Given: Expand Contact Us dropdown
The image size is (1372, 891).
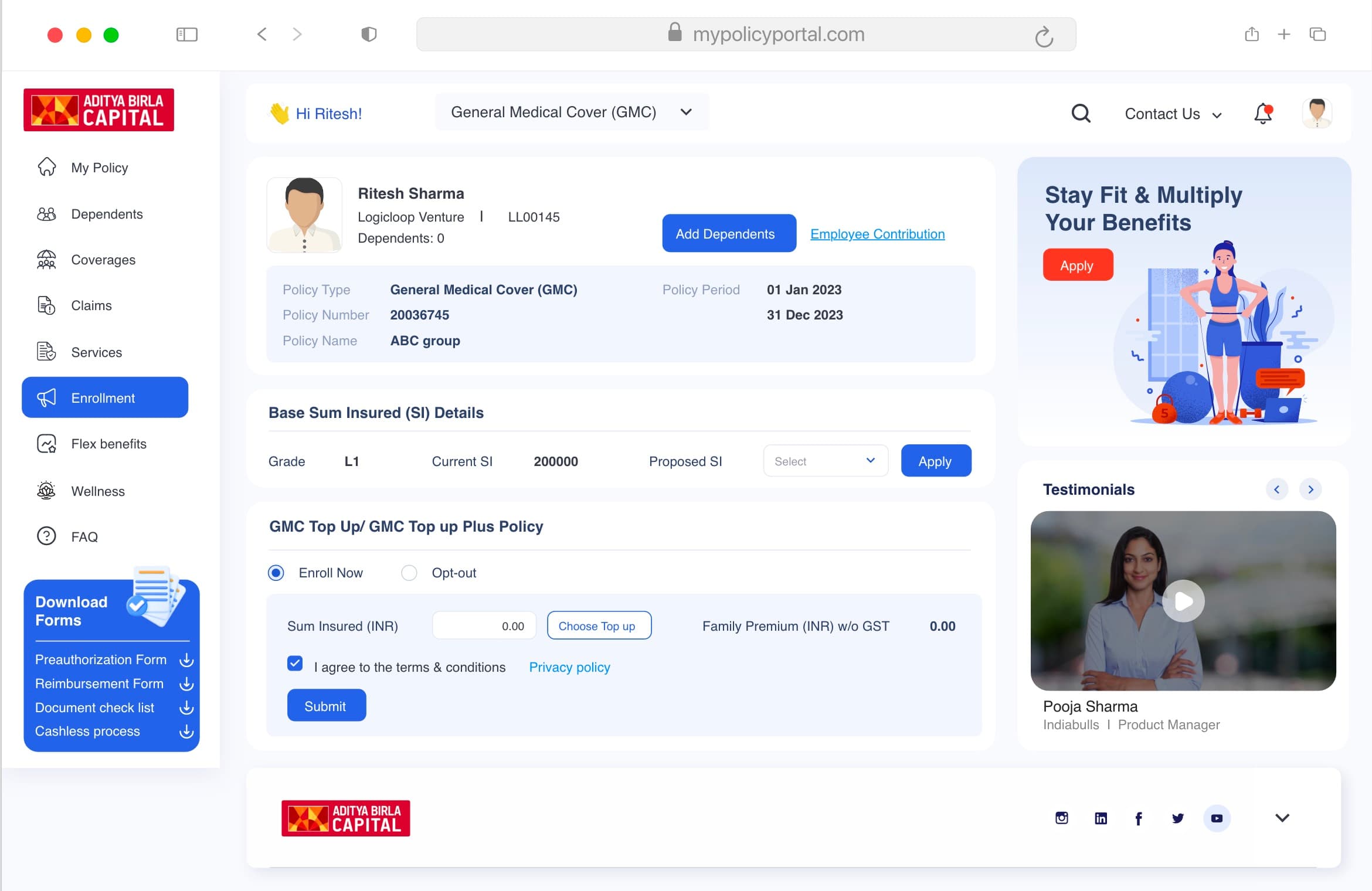Looking at the screenshot, I should (1173, 114).
